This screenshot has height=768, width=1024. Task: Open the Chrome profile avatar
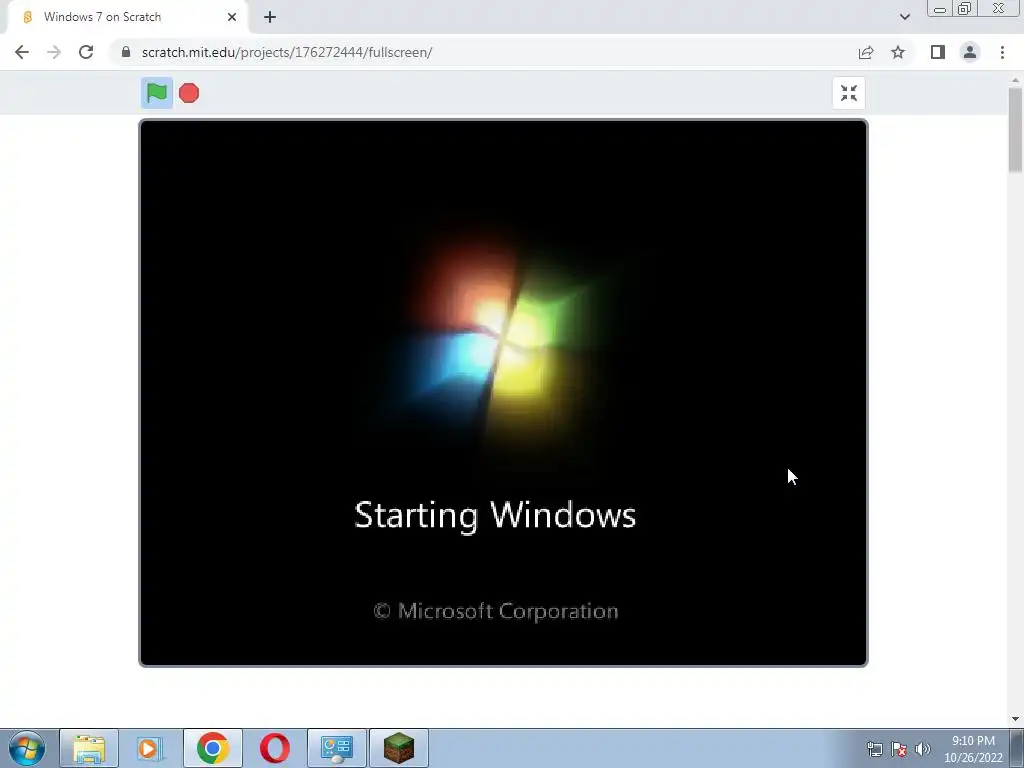tap(970, 52)
